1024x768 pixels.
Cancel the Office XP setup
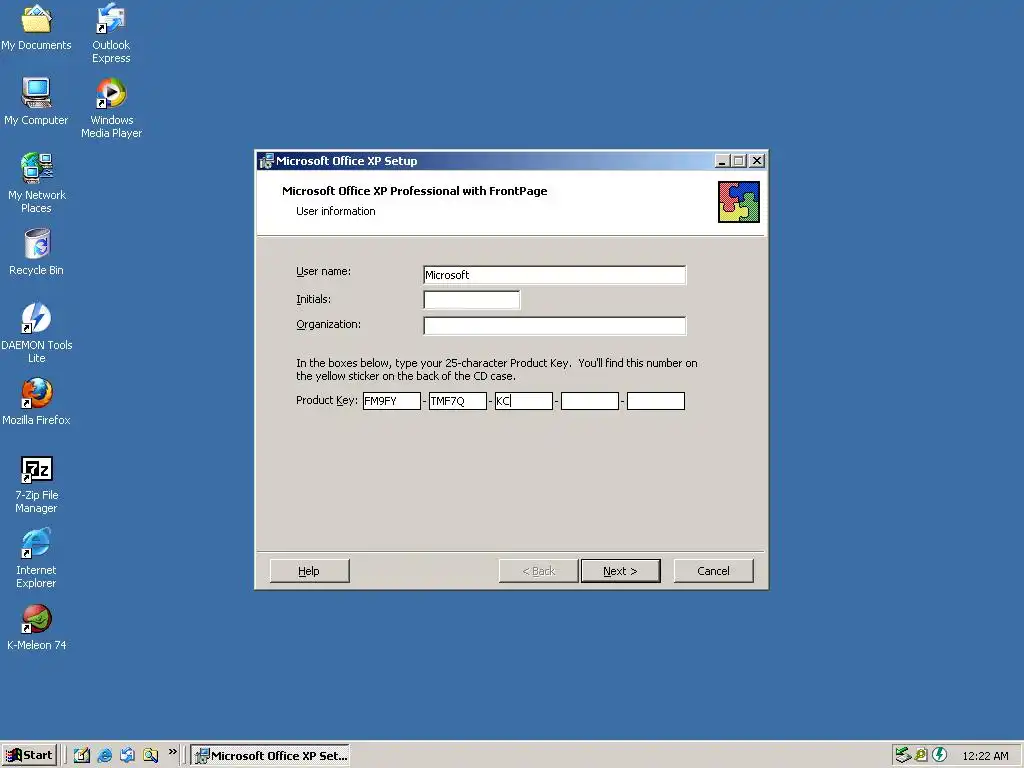(x=713, y=571)
